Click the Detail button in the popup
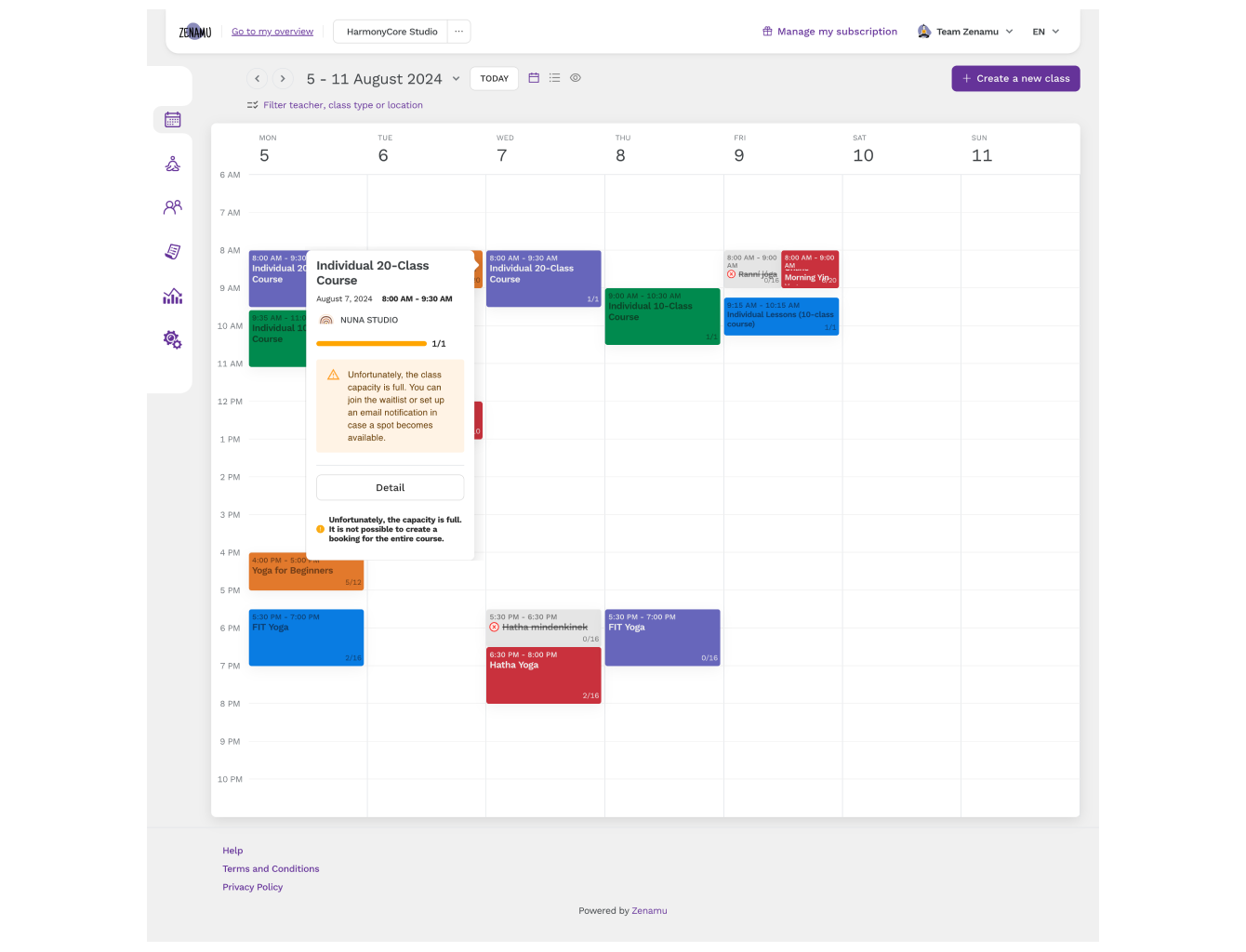The height and width of the screenshot is (952, 1246). [x=390, y=487]
